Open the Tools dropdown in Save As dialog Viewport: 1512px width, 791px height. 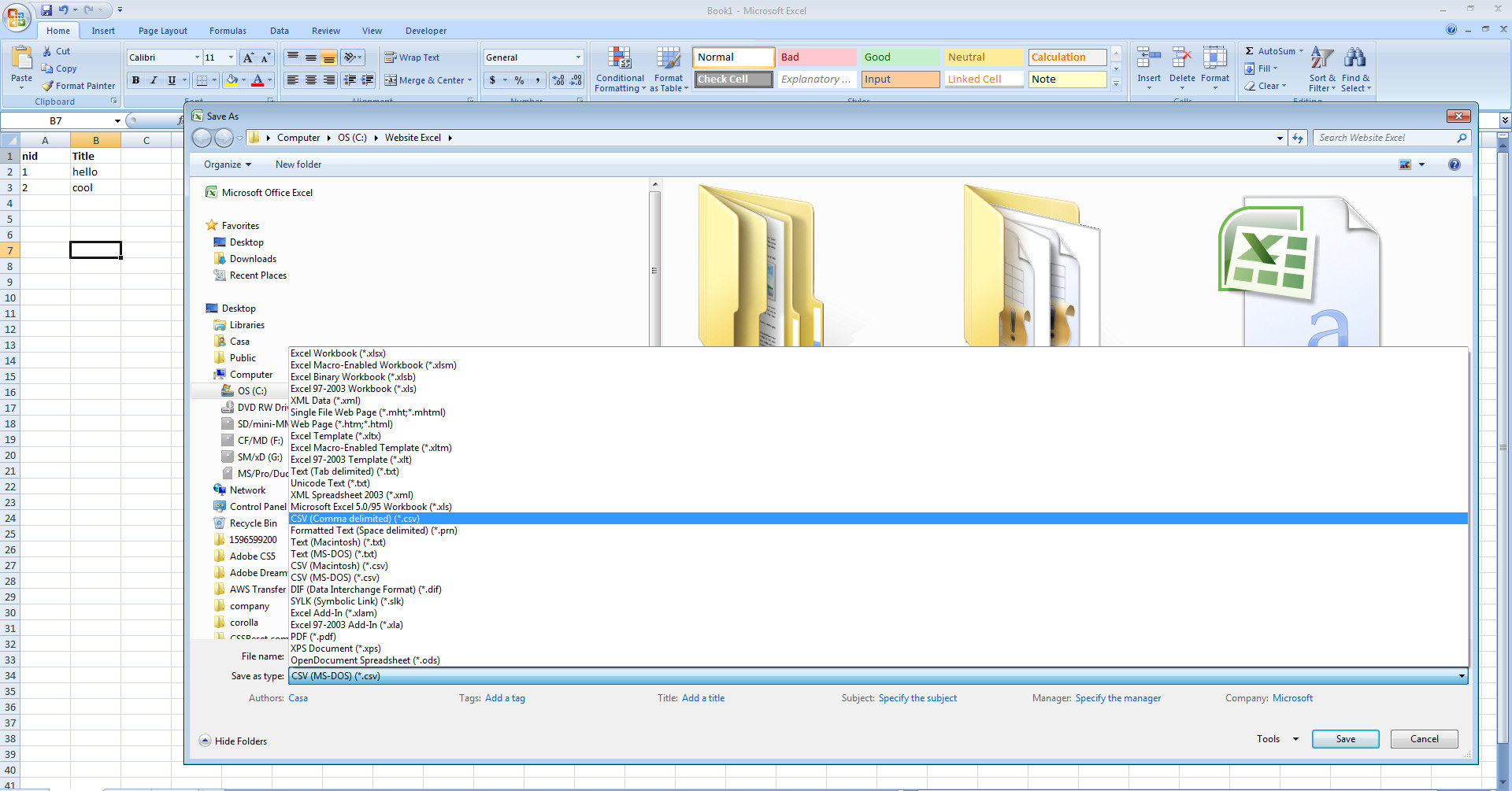click(x=1277, y=739)
